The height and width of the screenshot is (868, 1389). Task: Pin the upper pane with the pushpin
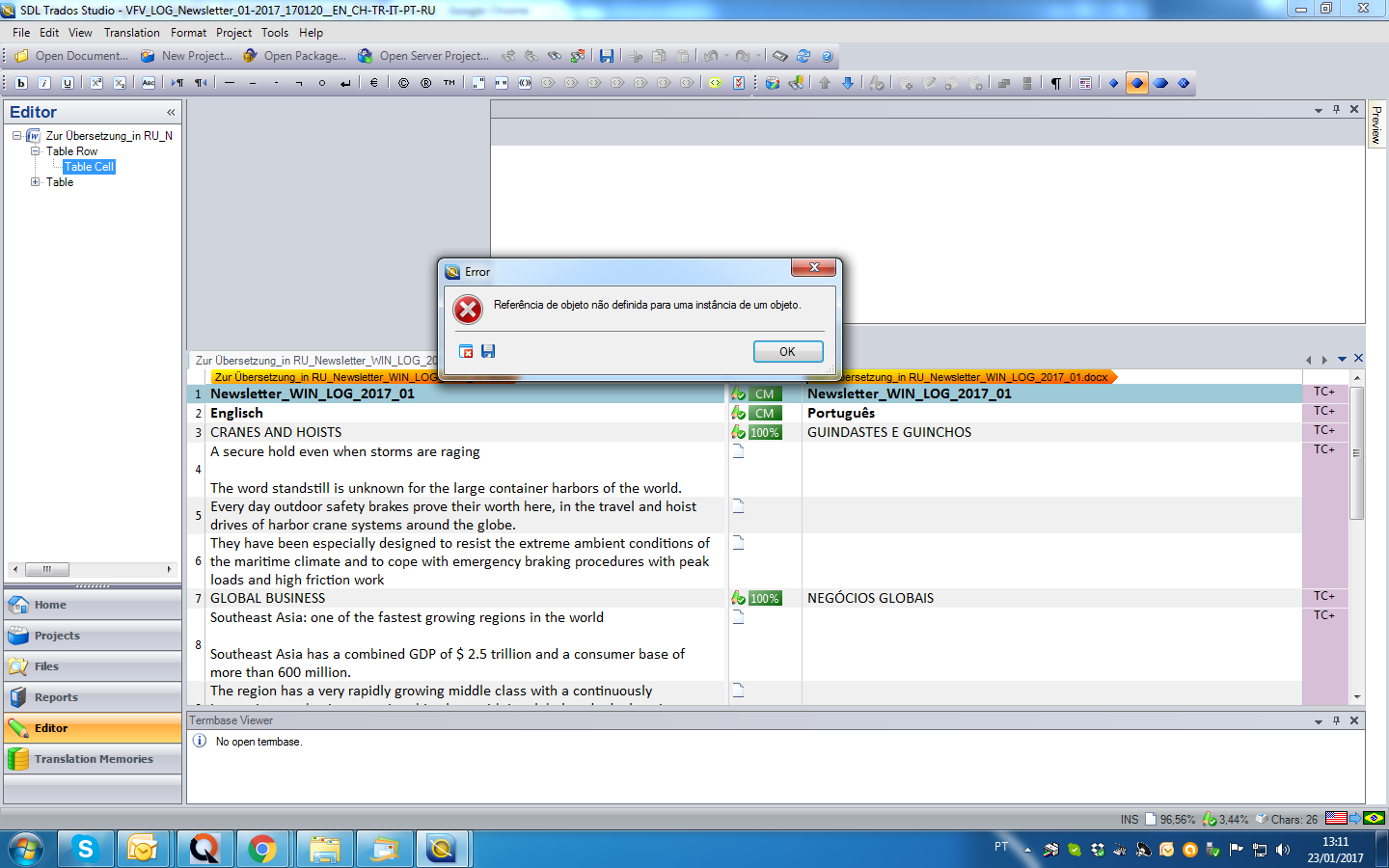click(x=1336, y=110)
